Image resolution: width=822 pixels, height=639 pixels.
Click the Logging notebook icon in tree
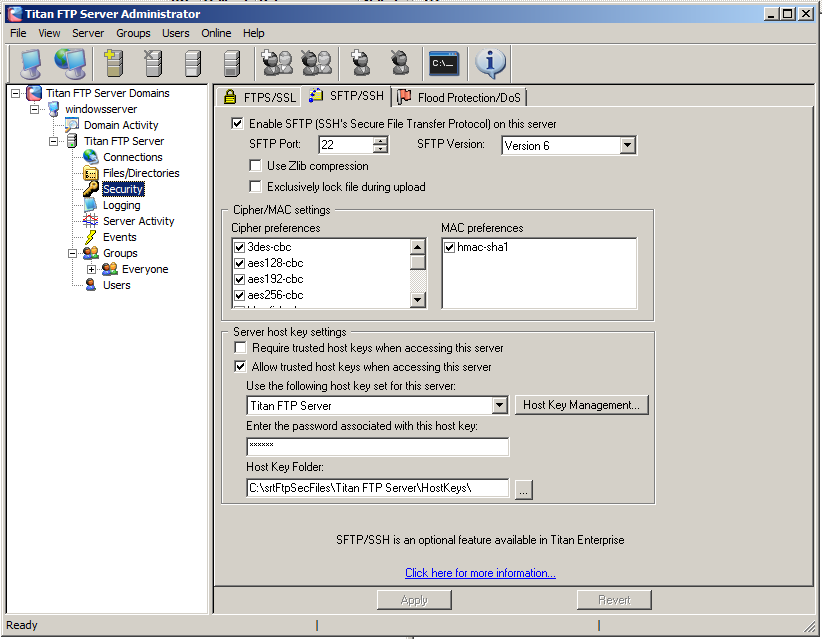coord(91,205)
